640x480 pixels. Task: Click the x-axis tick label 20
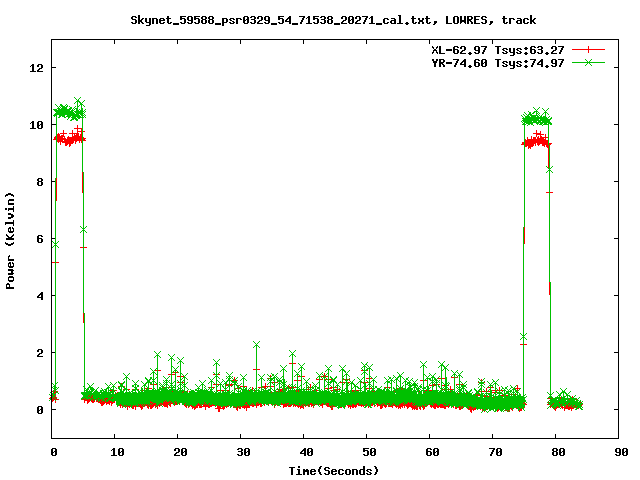coord(180,452)
